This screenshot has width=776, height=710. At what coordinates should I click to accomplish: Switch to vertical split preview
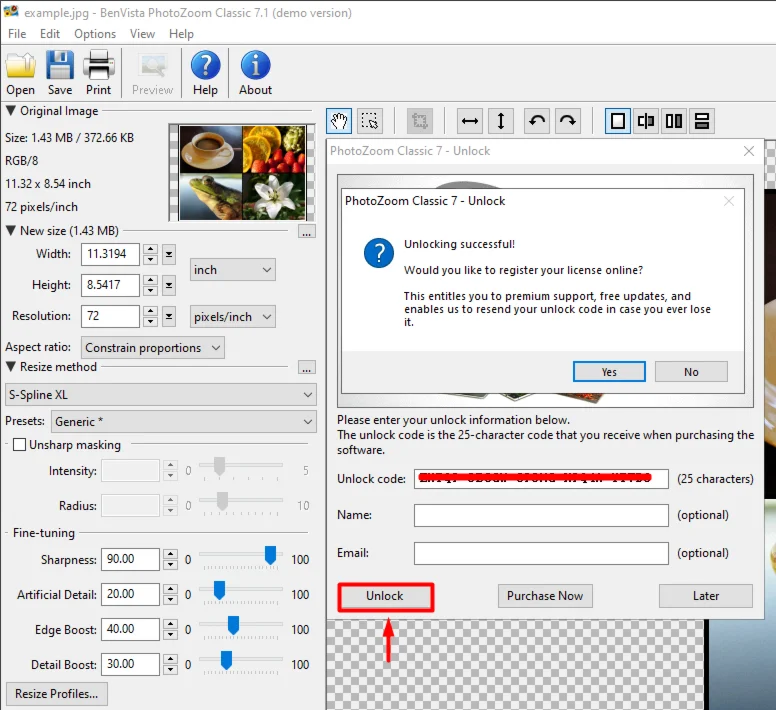pyautogui.click(x=646, y=121)
